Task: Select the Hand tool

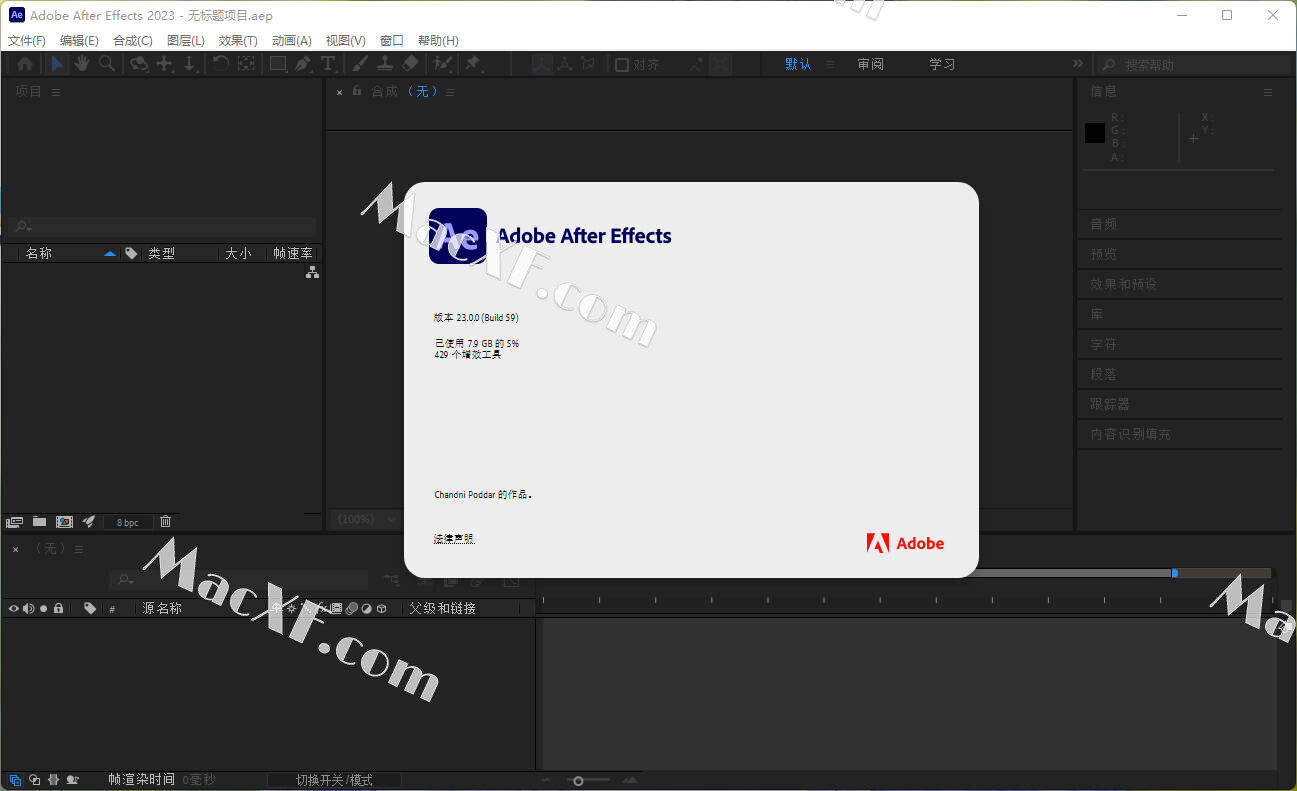Action: coord(81,64)
